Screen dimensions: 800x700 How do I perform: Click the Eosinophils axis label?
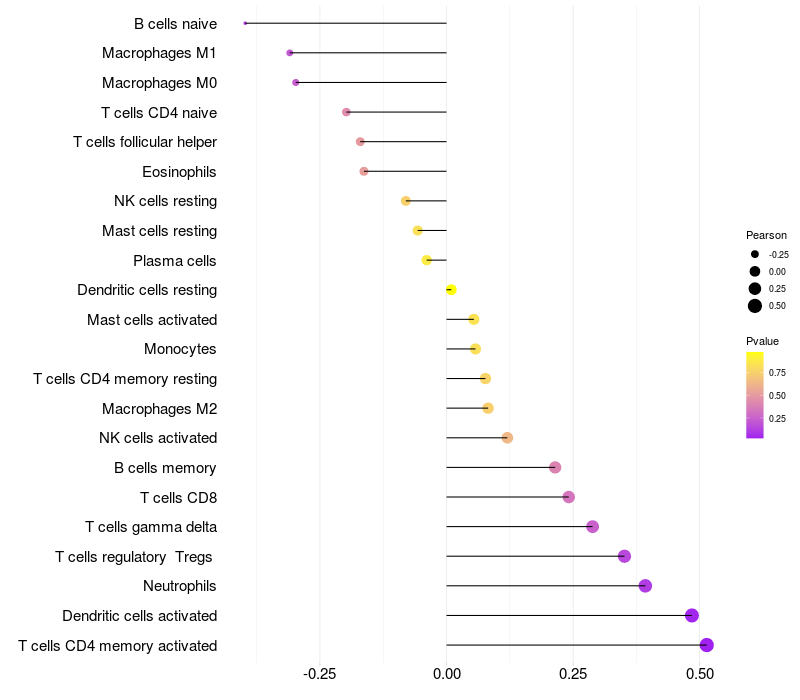[x=179, y=172]
